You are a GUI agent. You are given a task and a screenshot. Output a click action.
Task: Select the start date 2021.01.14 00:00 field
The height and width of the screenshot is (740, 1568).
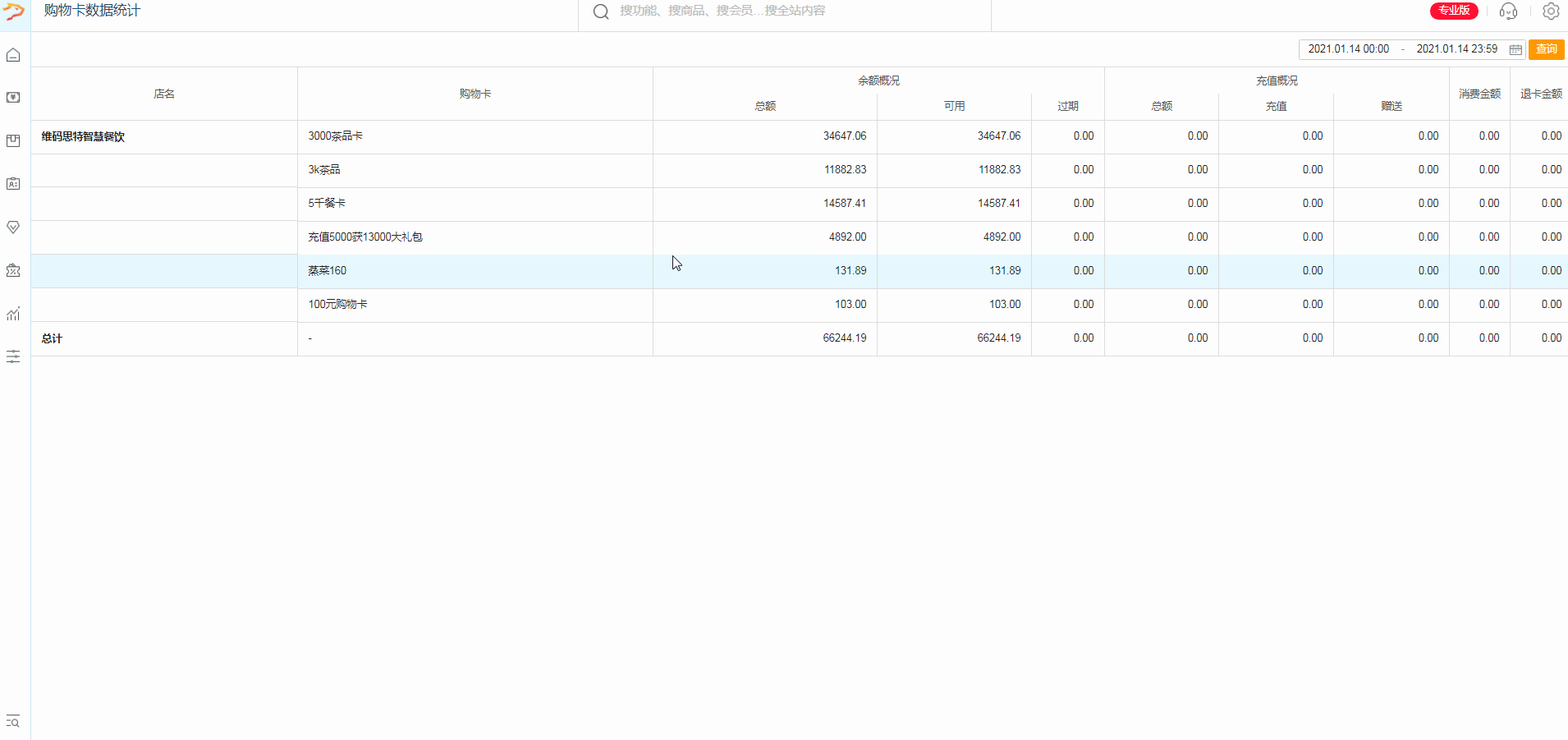[x=1349, y=49]
